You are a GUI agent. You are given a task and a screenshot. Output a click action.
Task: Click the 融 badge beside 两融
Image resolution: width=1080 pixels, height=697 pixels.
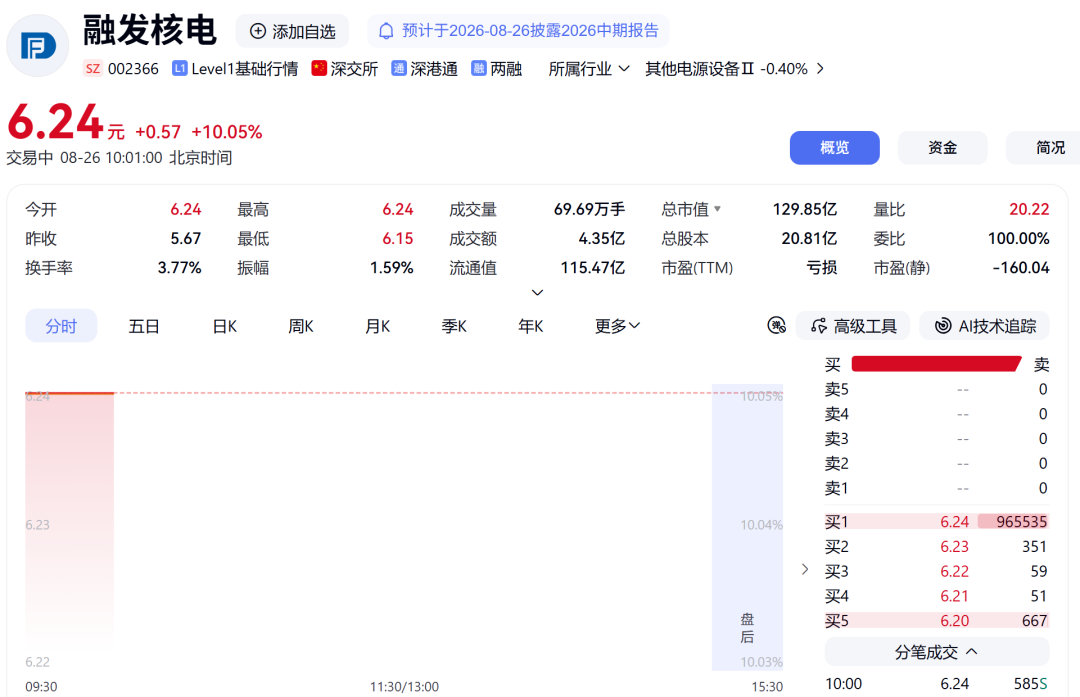pos(479,68)
